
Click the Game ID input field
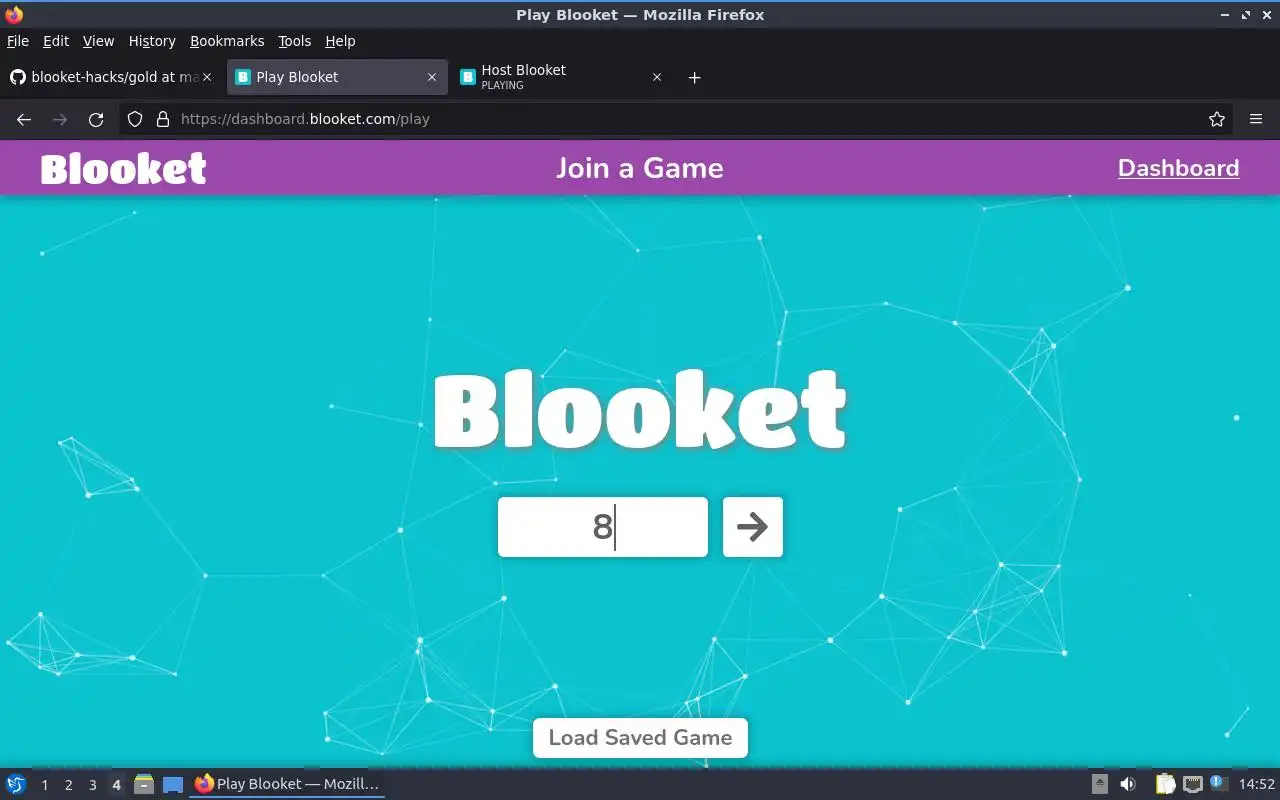(603, 527)
